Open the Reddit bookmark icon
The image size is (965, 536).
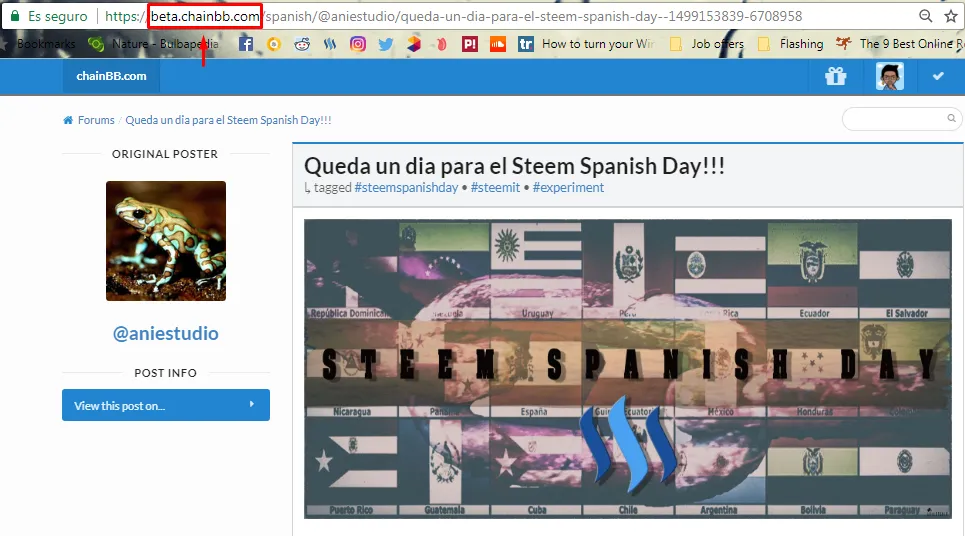(302, 44)
